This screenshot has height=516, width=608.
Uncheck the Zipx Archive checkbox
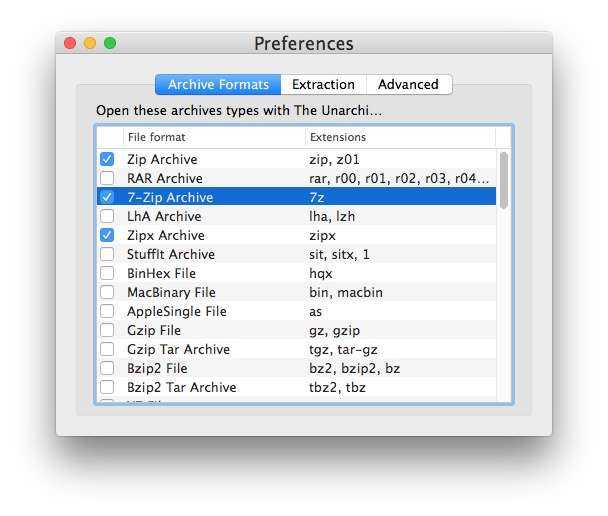pos(107,235)
